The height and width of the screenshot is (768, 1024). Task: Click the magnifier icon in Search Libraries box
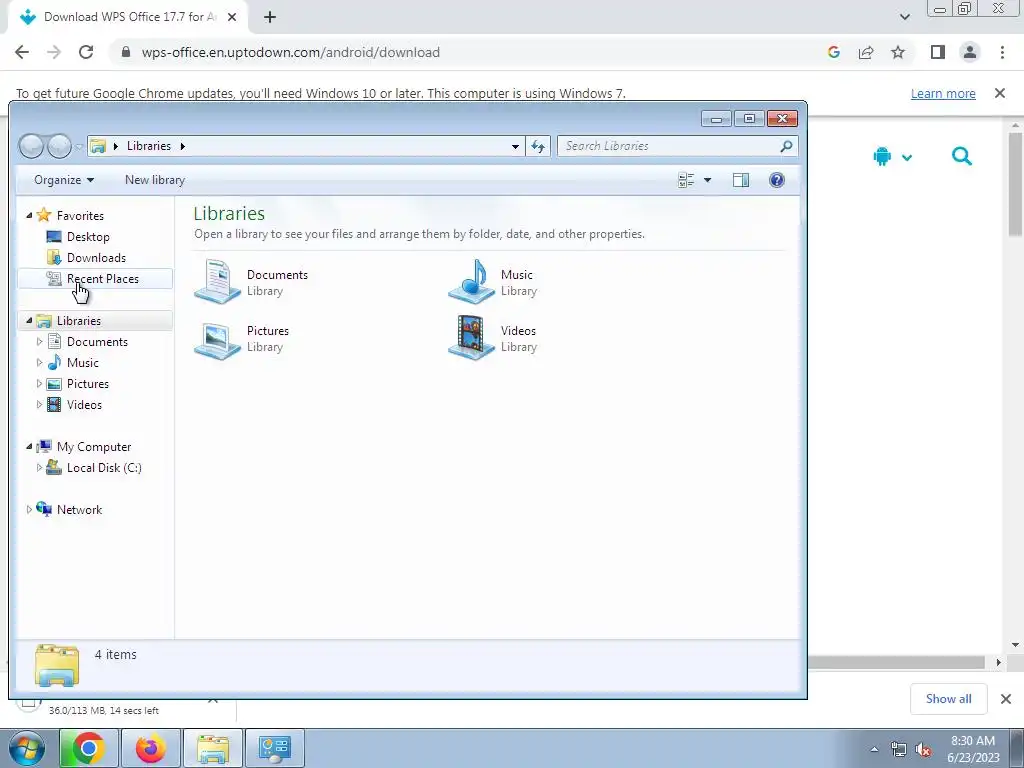click(786, 146)
